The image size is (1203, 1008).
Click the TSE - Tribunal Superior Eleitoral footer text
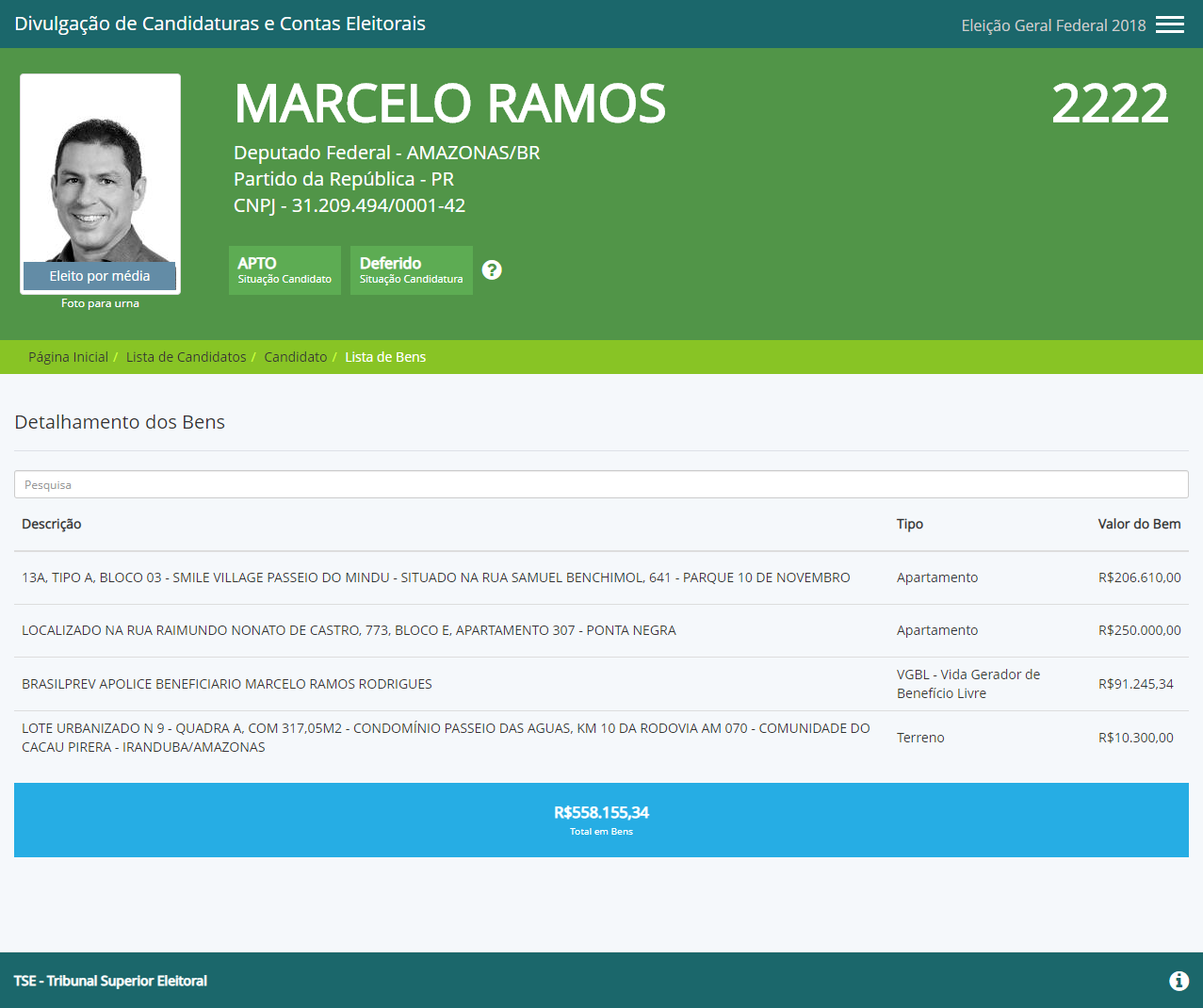pos(110,981)
